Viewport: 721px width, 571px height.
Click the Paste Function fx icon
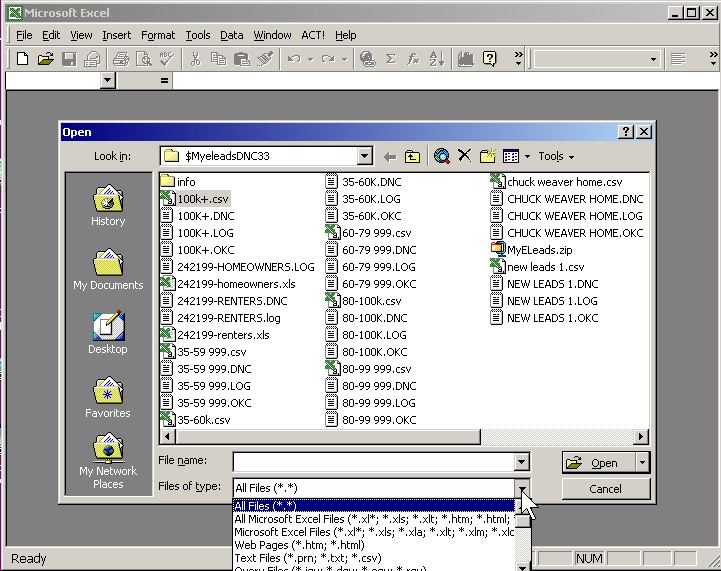413,59
